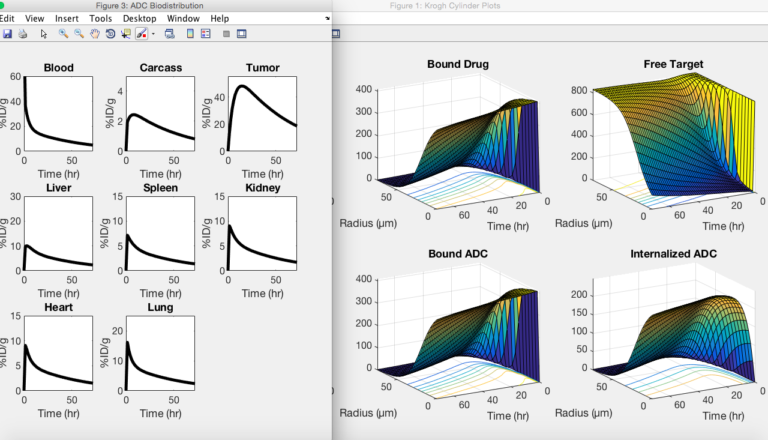Click the Link Plot icon
Screen dimensions: 768x440
click(x=169, y=34)
